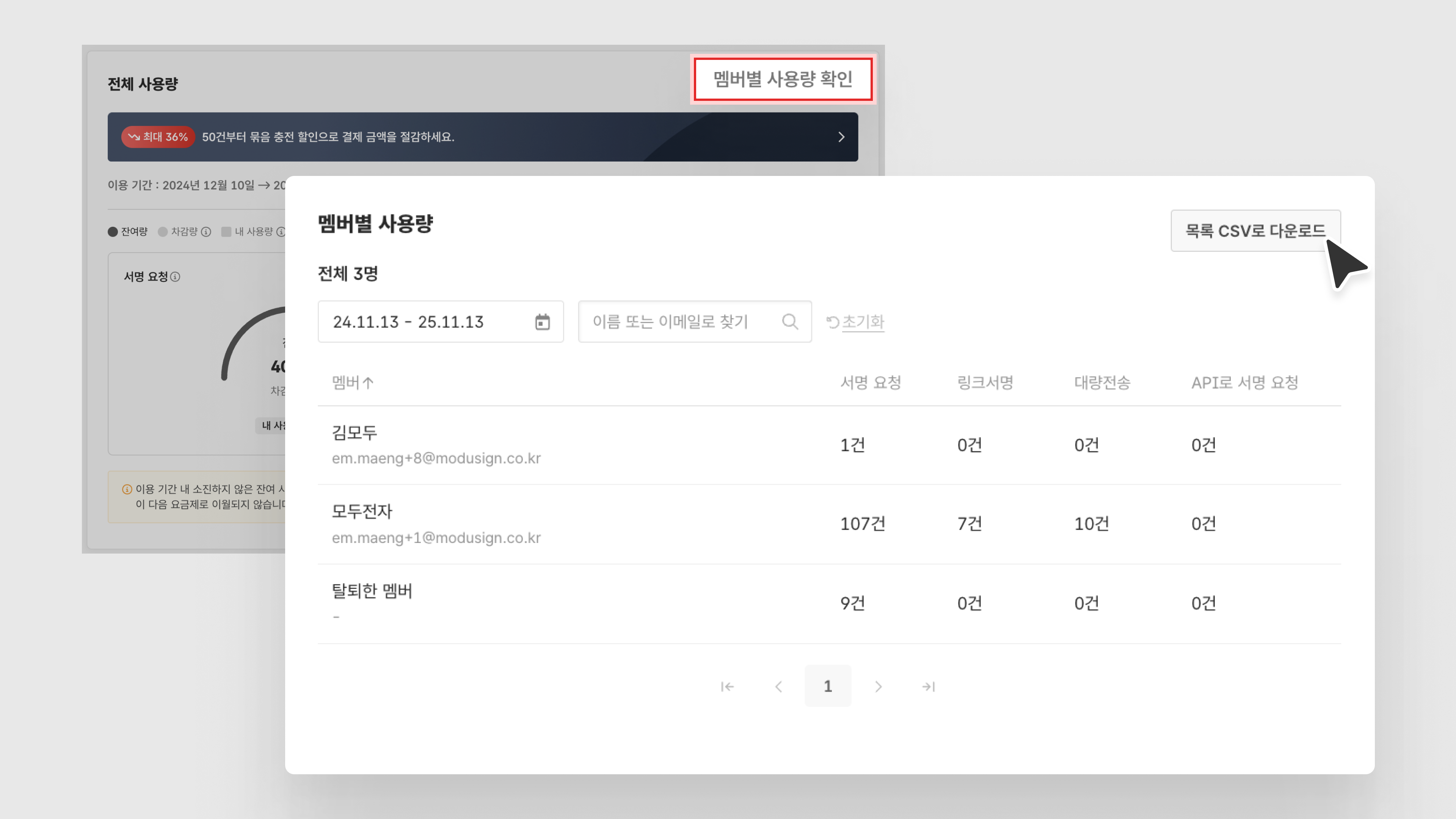The image size is (1456, 819).
Task: Download list with 목록 CSV로 다운로드 button
Action: [x=1255, y=231]
